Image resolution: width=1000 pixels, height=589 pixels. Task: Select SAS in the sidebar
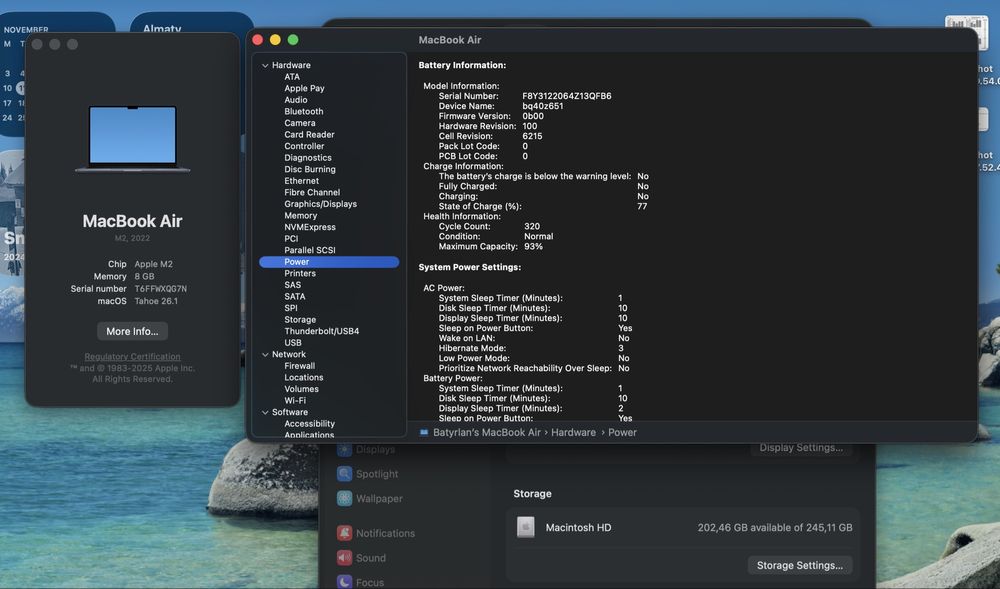pos(293,285)
